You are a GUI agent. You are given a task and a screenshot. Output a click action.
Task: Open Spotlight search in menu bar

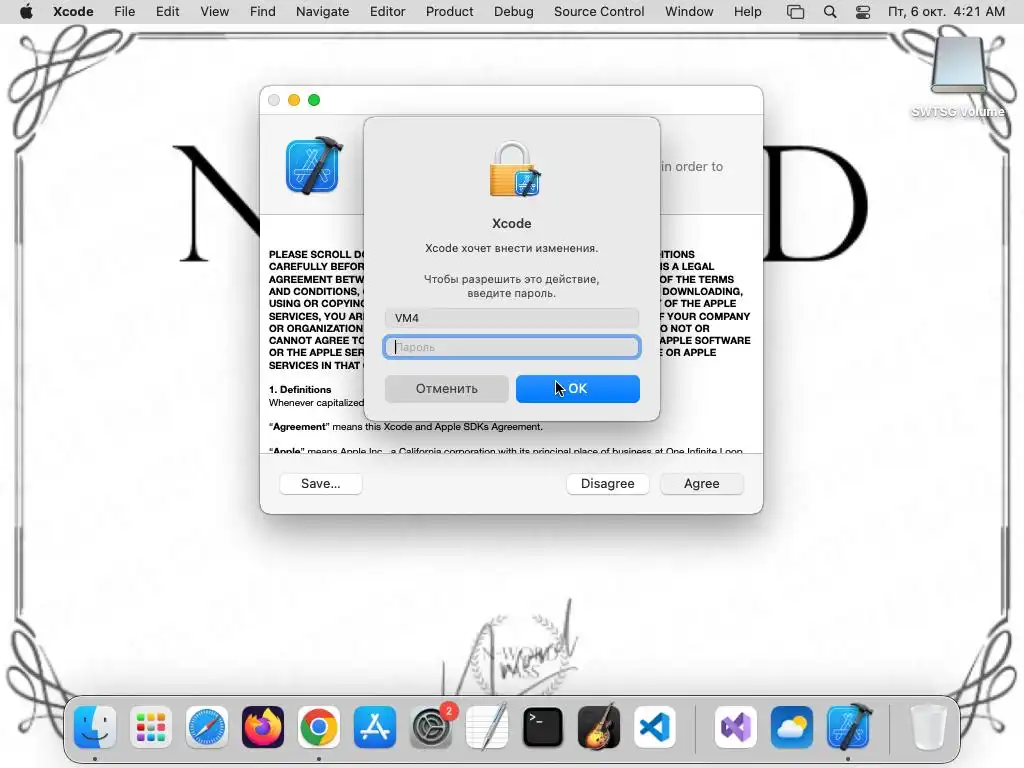pyautogui.click(x=830, y=12)
